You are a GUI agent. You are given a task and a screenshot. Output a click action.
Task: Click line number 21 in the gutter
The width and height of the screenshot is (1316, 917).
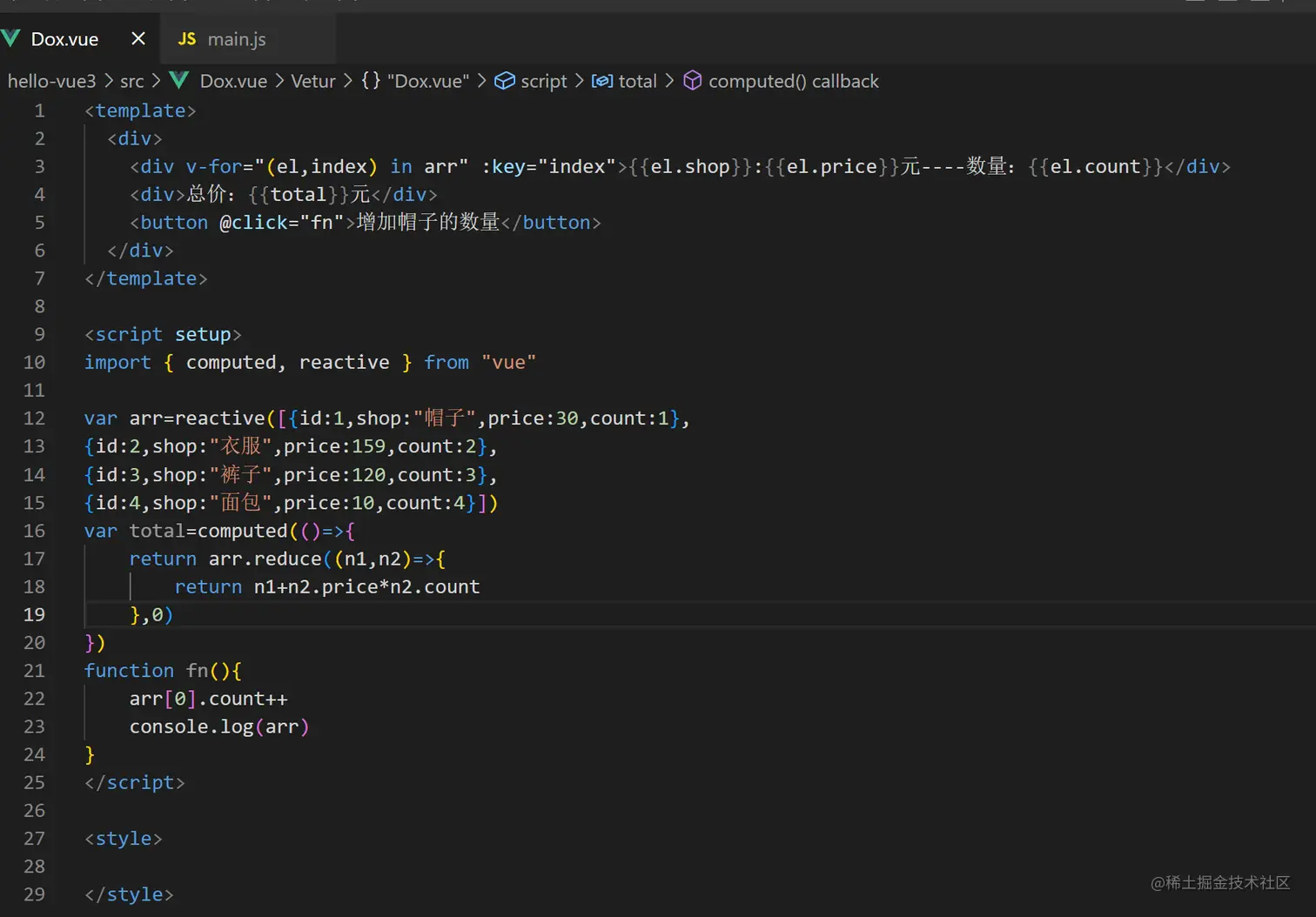[34, 671]
